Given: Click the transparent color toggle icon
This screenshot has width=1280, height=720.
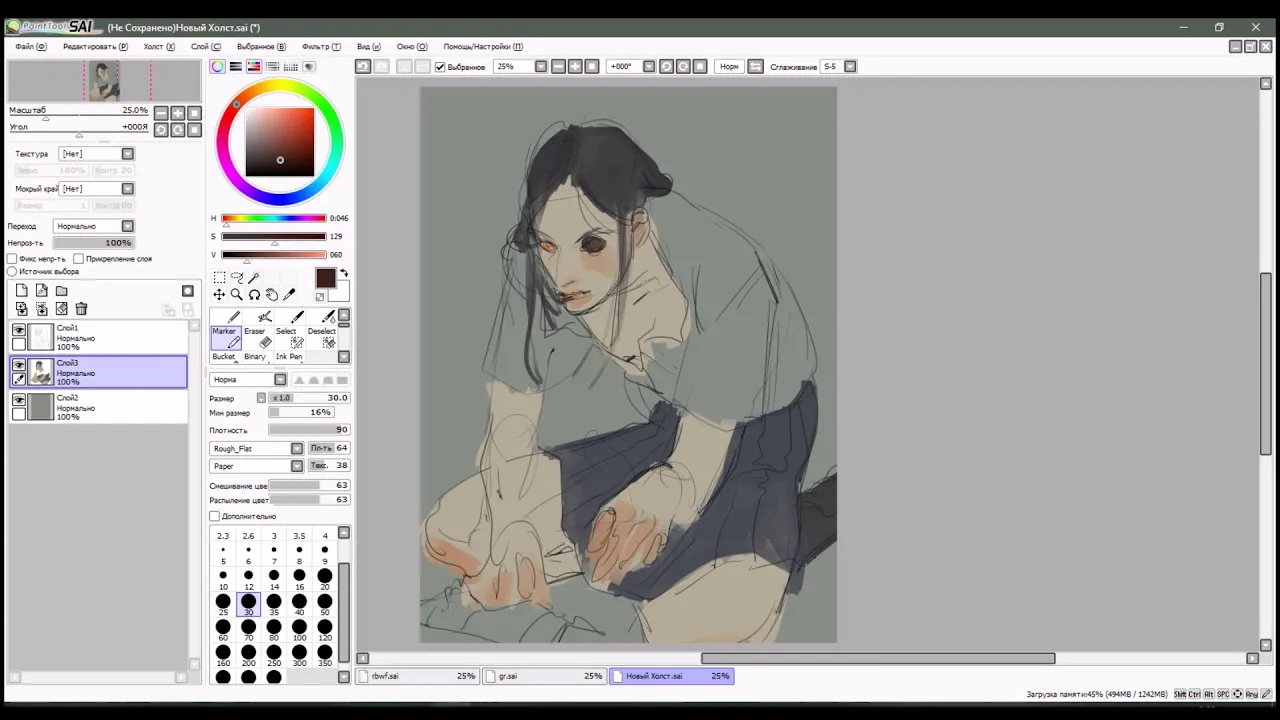Looking at the screenshot, I should pyautogui.click(x=320, y=296).
